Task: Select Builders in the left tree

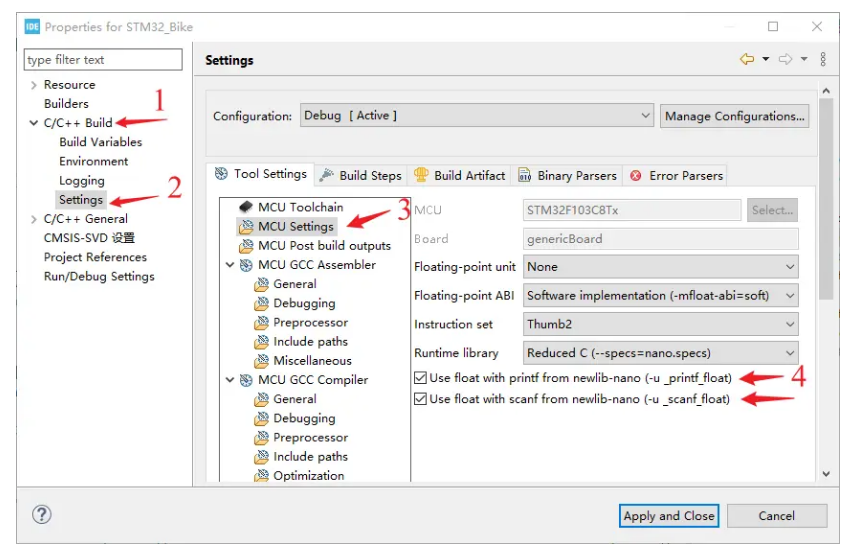Action: pos(66,104)
